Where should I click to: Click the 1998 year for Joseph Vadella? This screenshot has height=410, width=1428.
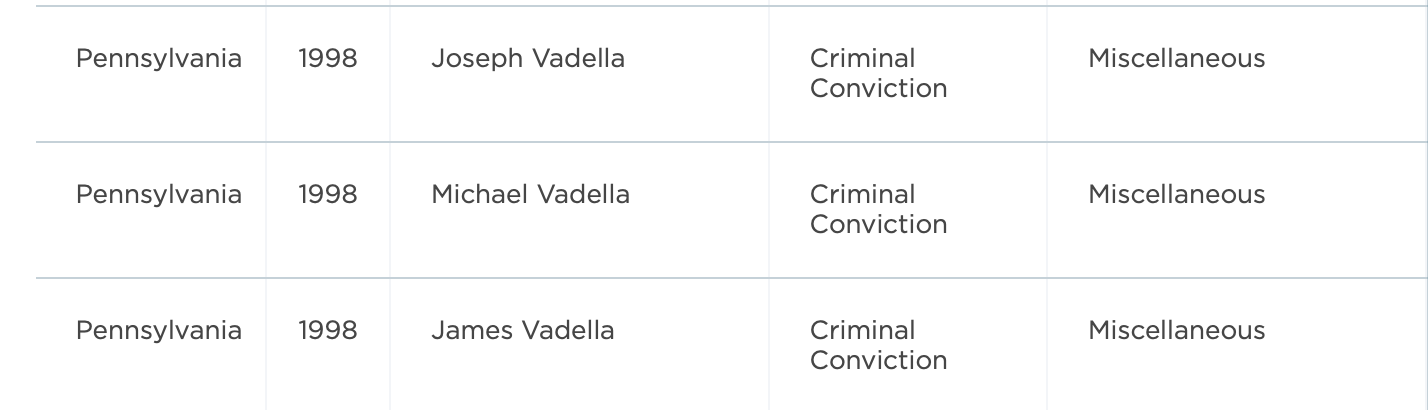pos(327,59)
